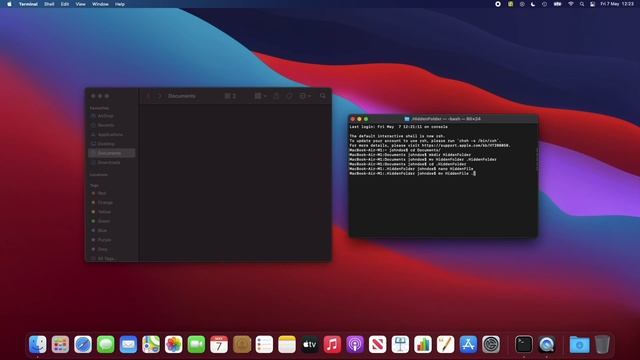This screenshot has width=640, height=360.
Task: Select Documents in the Finder sidebar
Action: pyautogui.click(x=112, y=153)
